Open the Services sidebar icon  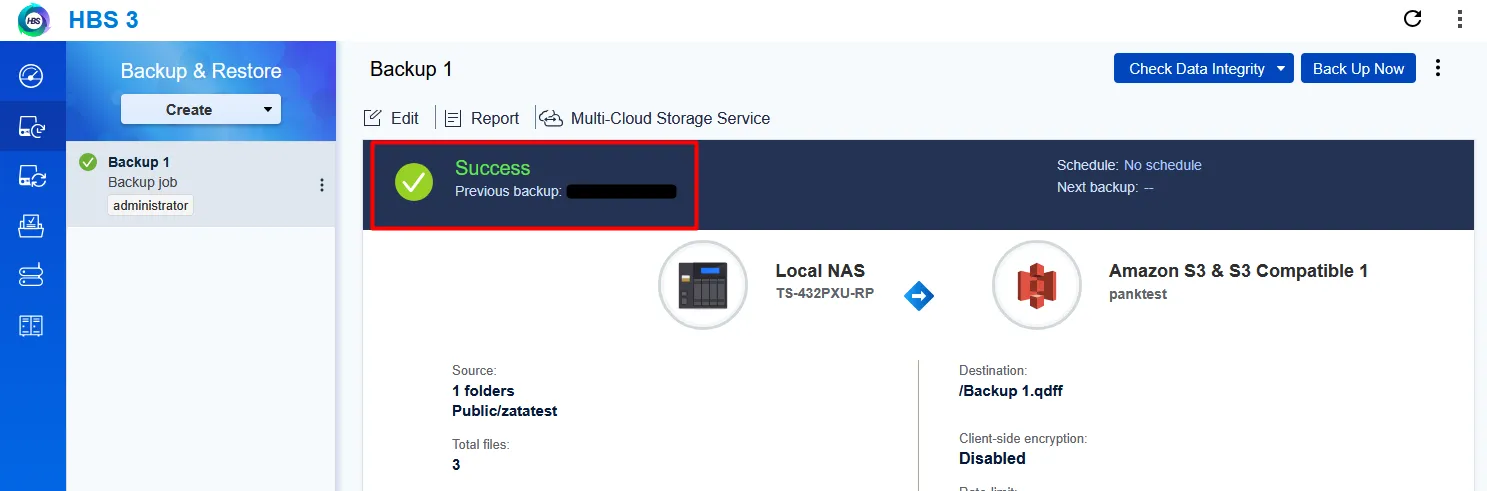tap(32, 276)
